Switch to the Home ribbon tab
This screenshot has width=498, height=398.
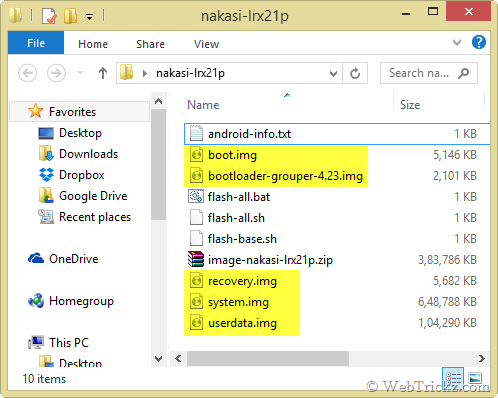tap(93, 44)
